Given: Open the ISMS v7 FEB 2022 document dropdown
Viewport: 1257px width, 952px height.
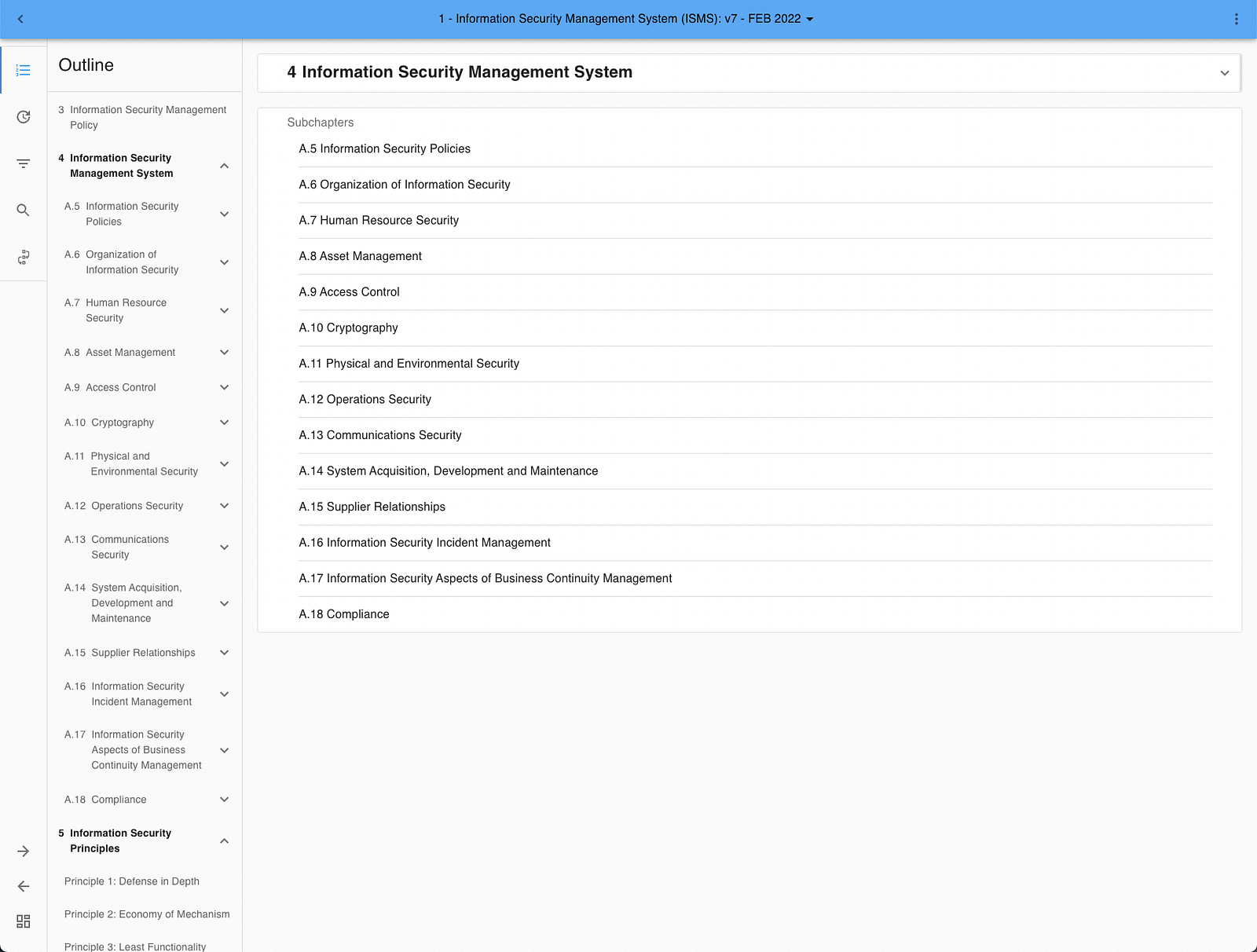Looking at the screenshot, I should [626, 19].
